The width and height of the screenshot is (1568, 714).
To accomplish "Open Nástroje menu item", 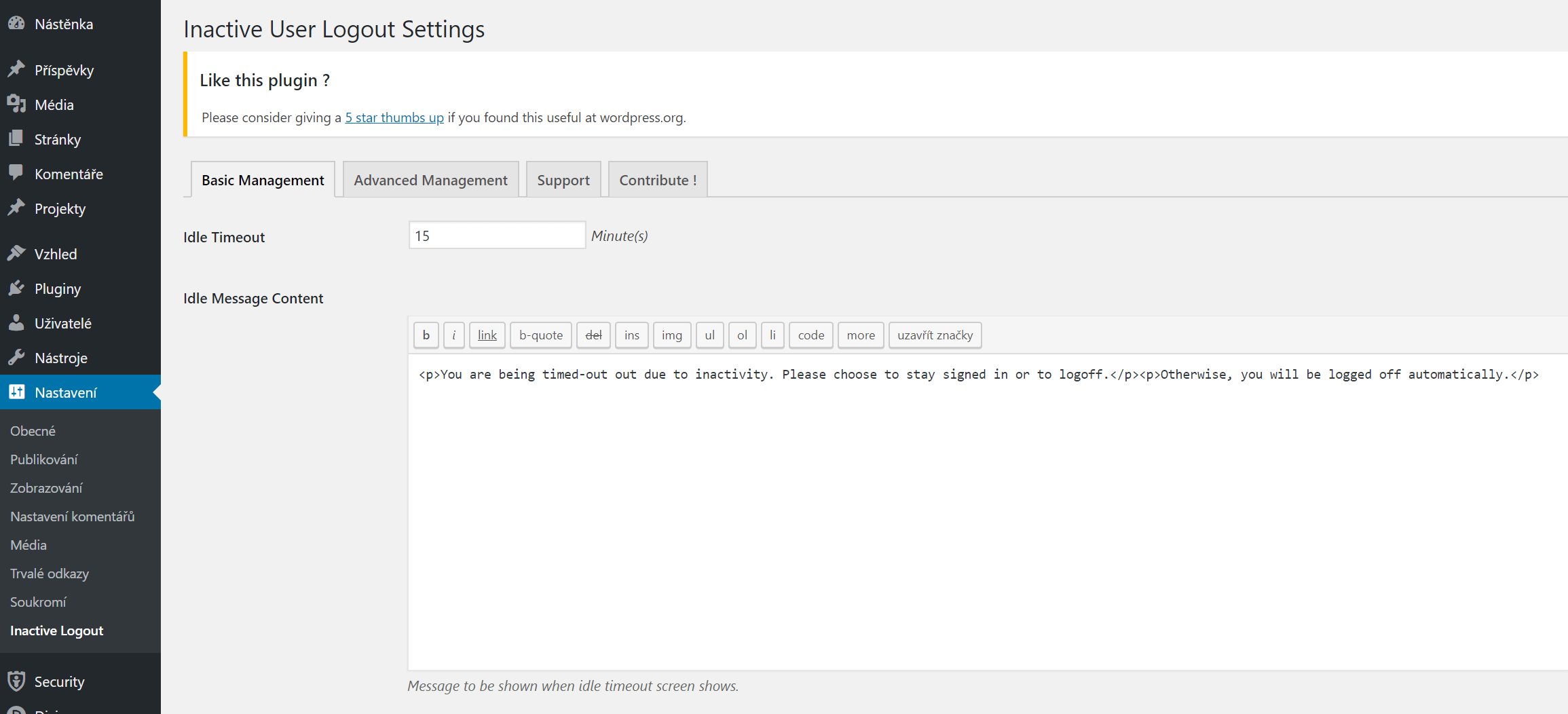I will [80, 358].
